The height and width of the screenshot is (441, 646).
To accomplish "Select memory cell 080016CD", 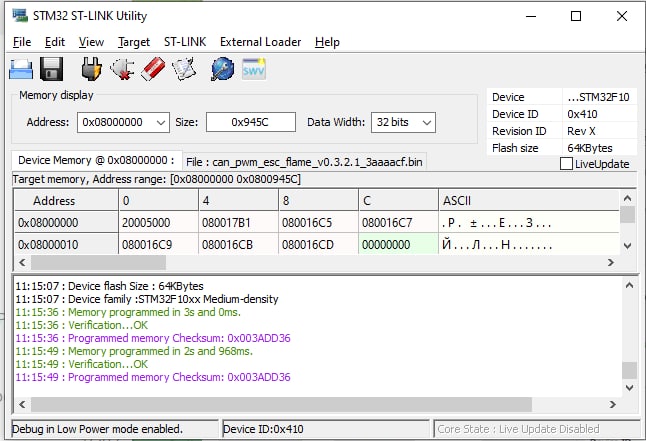I will (x=318, y=244).
